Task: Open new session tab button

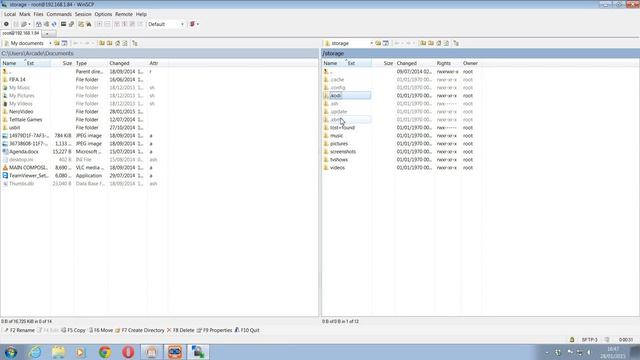Action: tap(47, 33)
